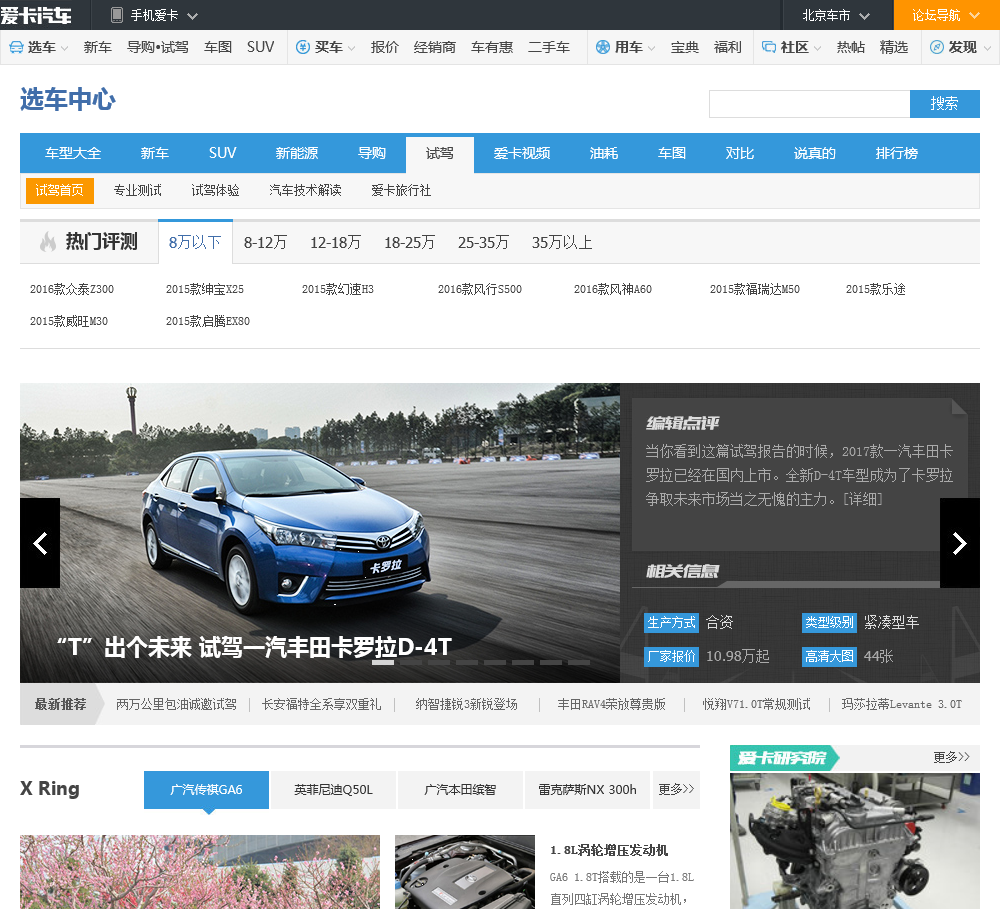Open the 排行榜 nav item
Image resolution: width=1000 pixels, height=909 pixels.
click(897, 153)
